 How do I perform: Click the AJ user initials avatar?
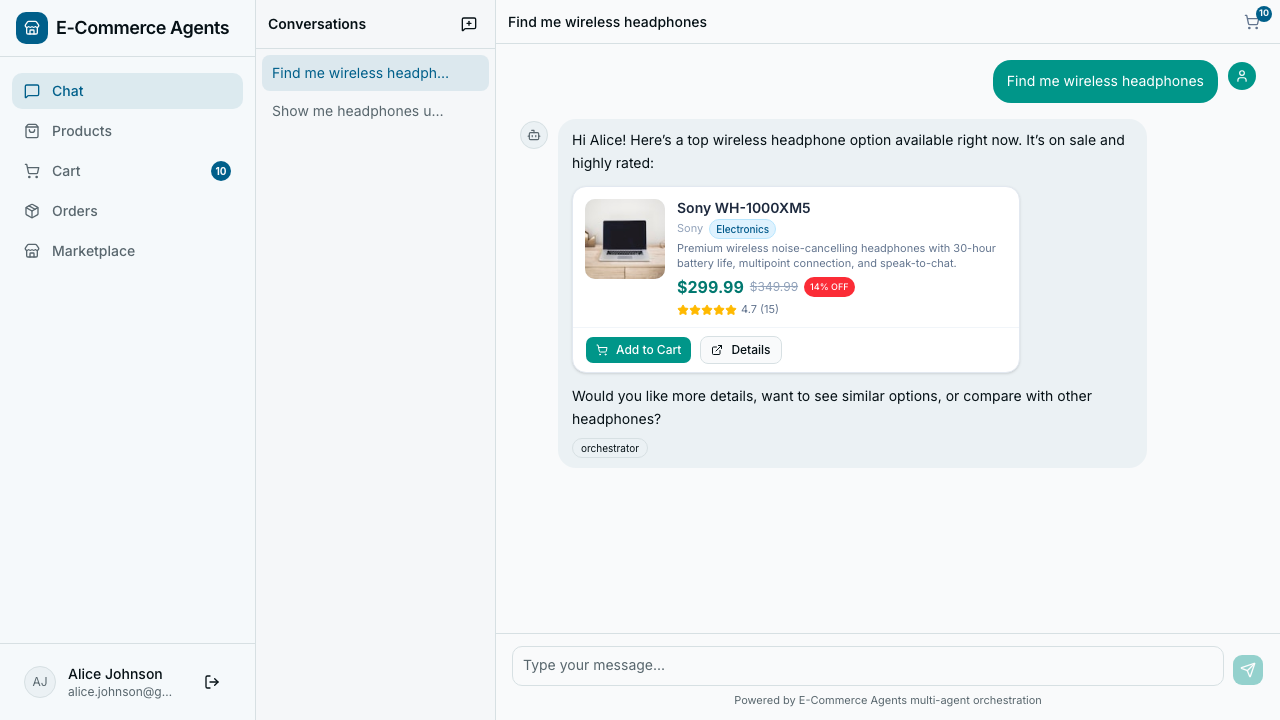point(40,682)
